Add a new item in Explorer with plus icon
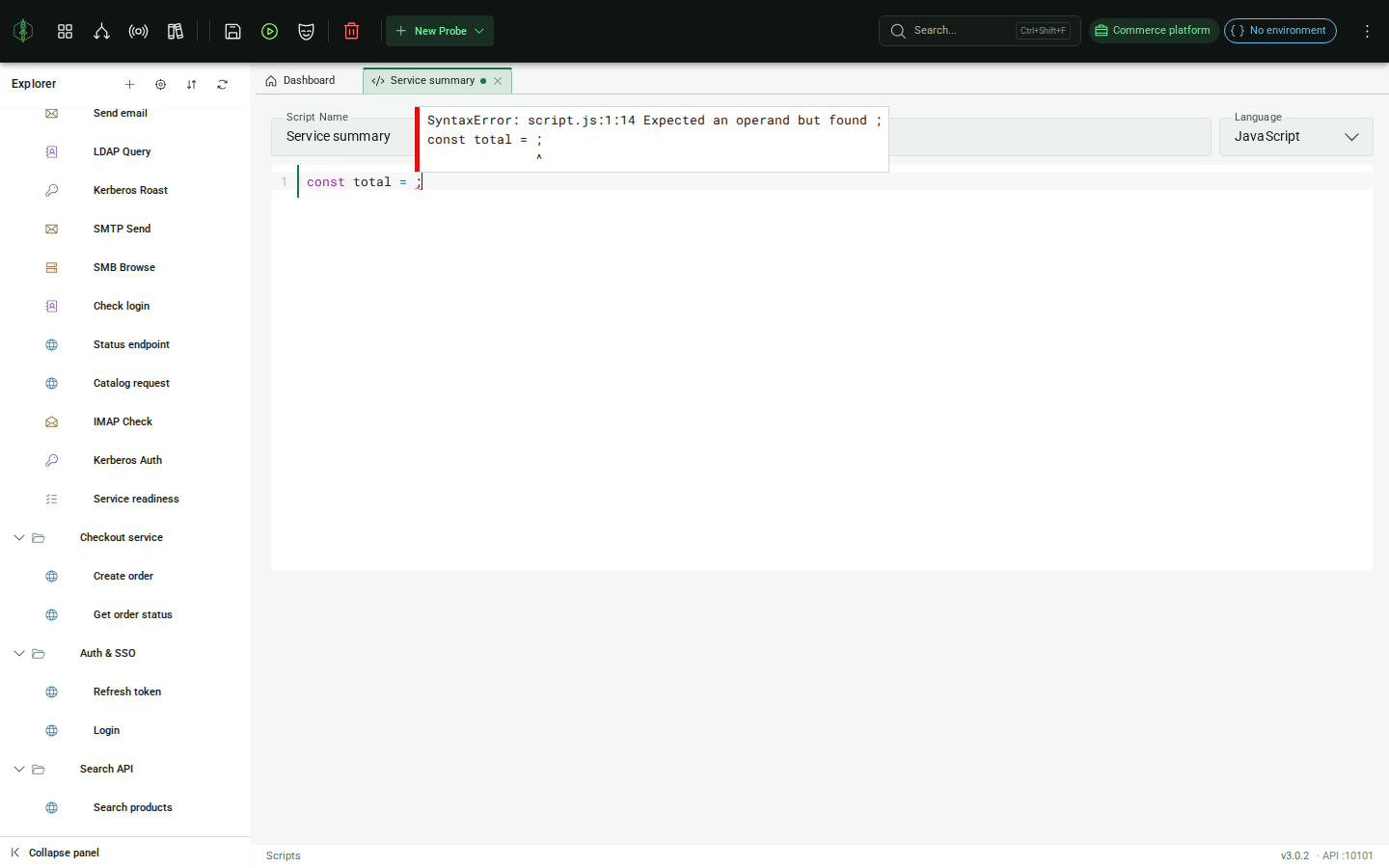1389x868 pixels. [x=129, y=84]
